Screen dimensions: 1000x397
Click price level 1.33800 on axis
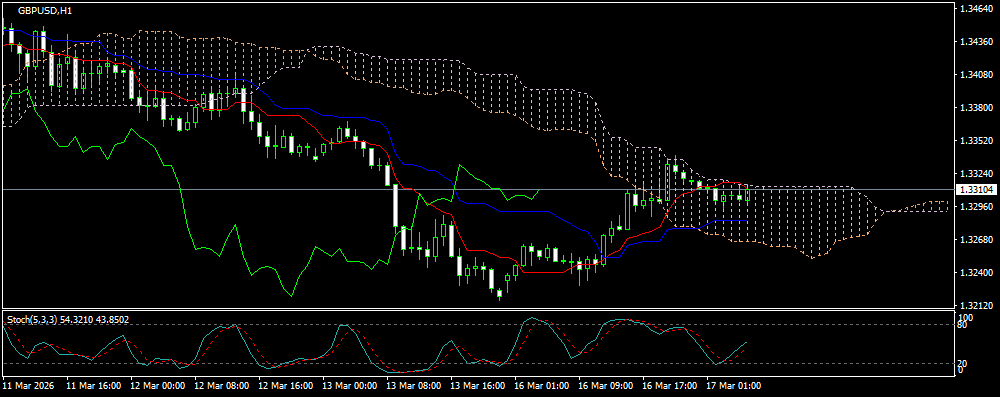tap(976, 108)
